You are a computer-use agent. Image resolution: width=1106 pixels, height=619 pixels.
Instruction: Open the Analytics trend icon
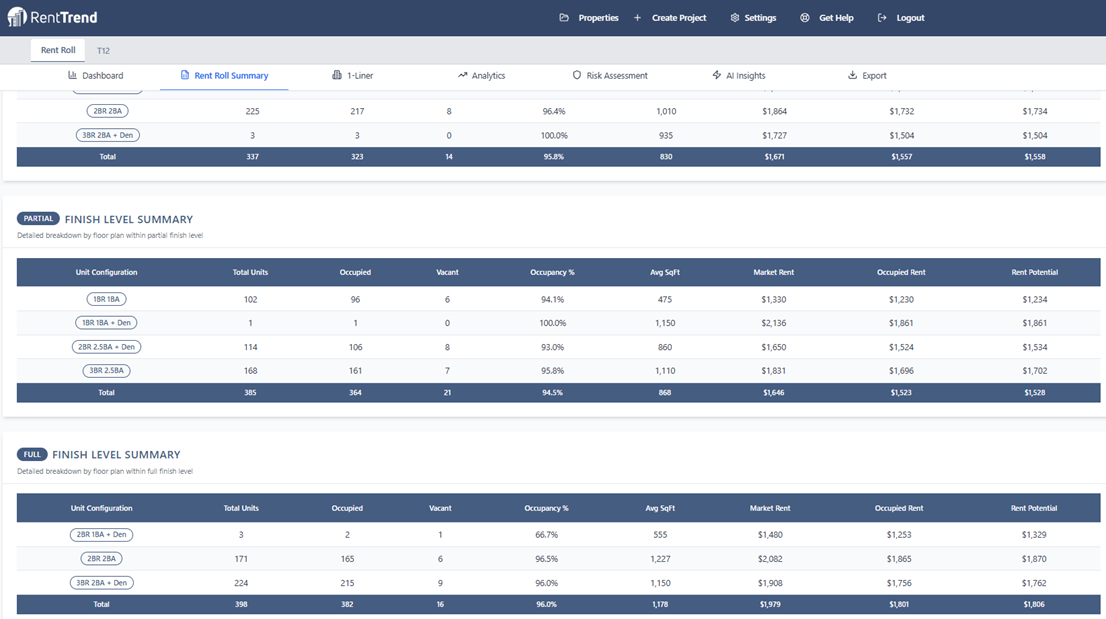[462, 75]
